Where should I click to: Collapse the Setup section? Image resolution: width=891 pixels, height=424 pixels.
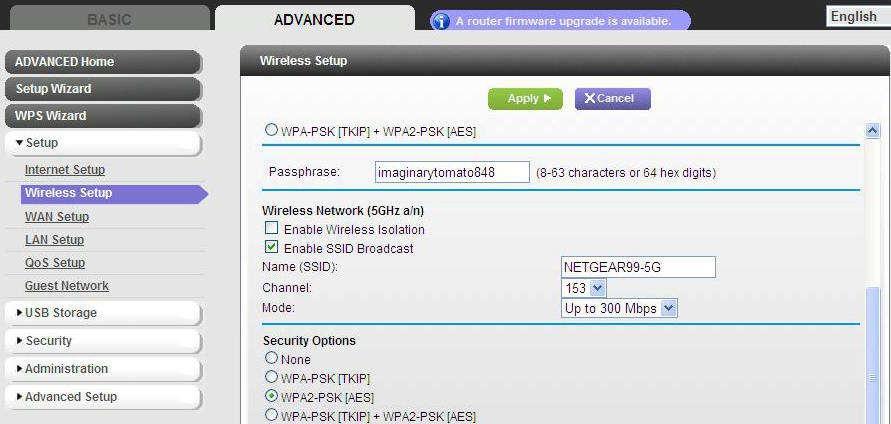pos(102,143)
